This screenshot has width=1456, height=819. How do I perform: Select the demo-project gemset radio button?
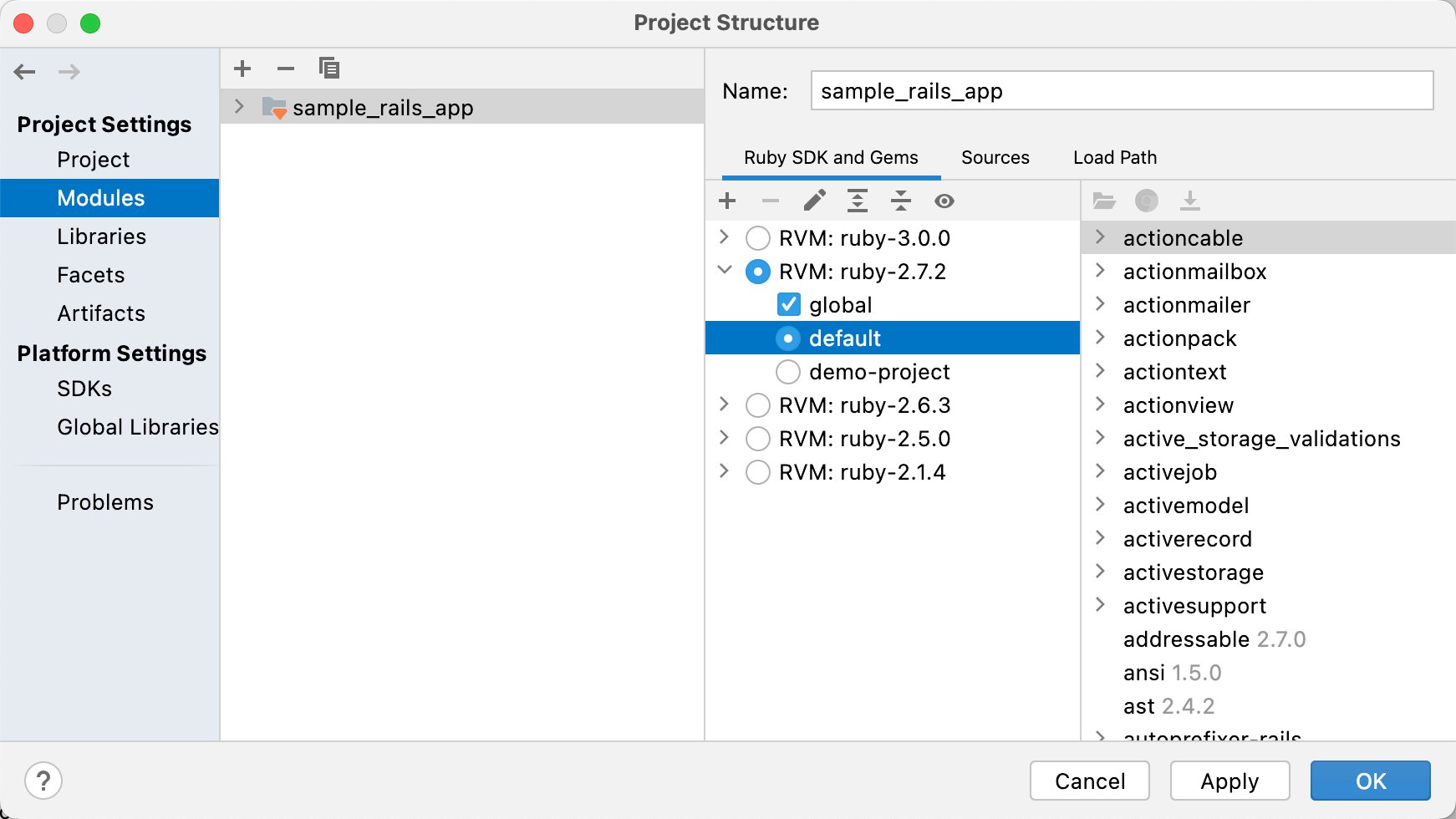coord(788,372)
